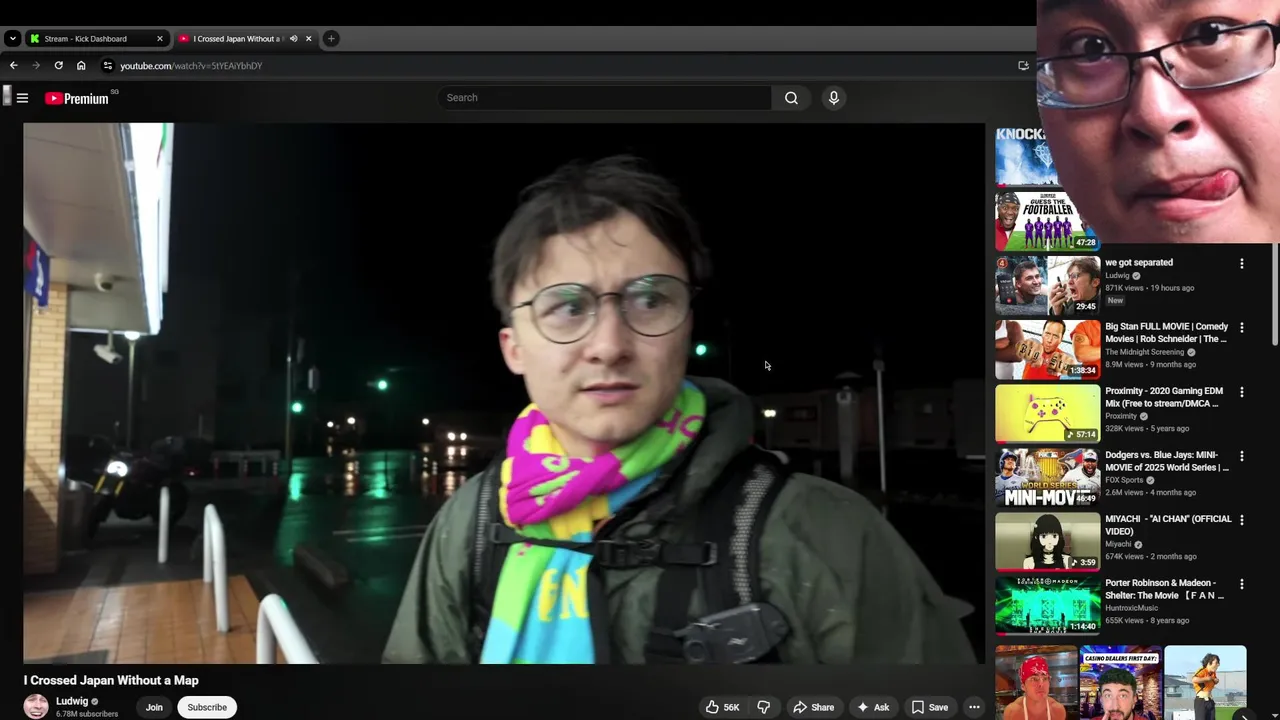Close the I Crossed Japan YouTube tab
This screenshot has height=720, width=1280.
pyautogui.click(x=308, y=39)
